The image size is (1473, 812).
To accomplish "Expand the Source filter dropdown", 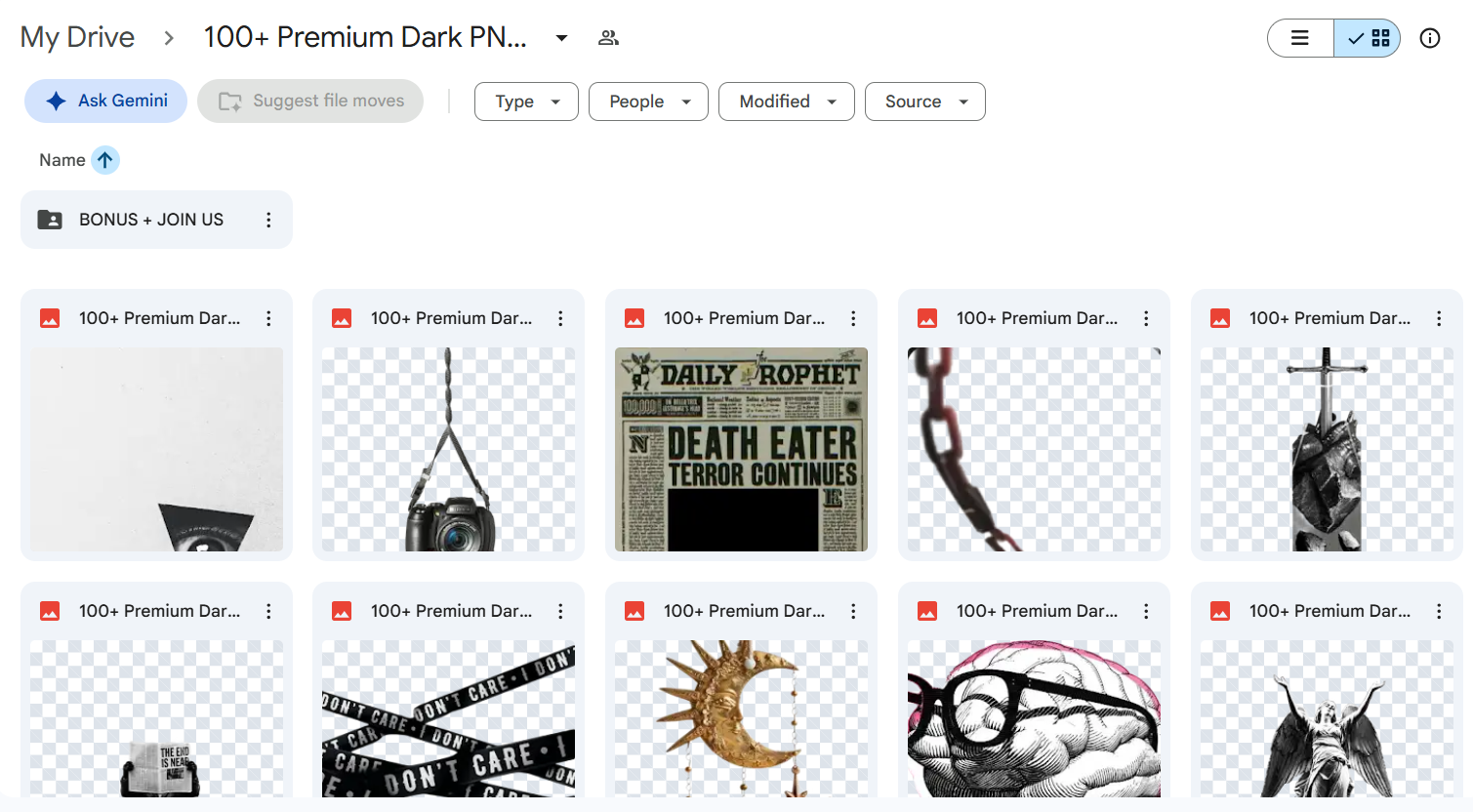I will (925, 101).
